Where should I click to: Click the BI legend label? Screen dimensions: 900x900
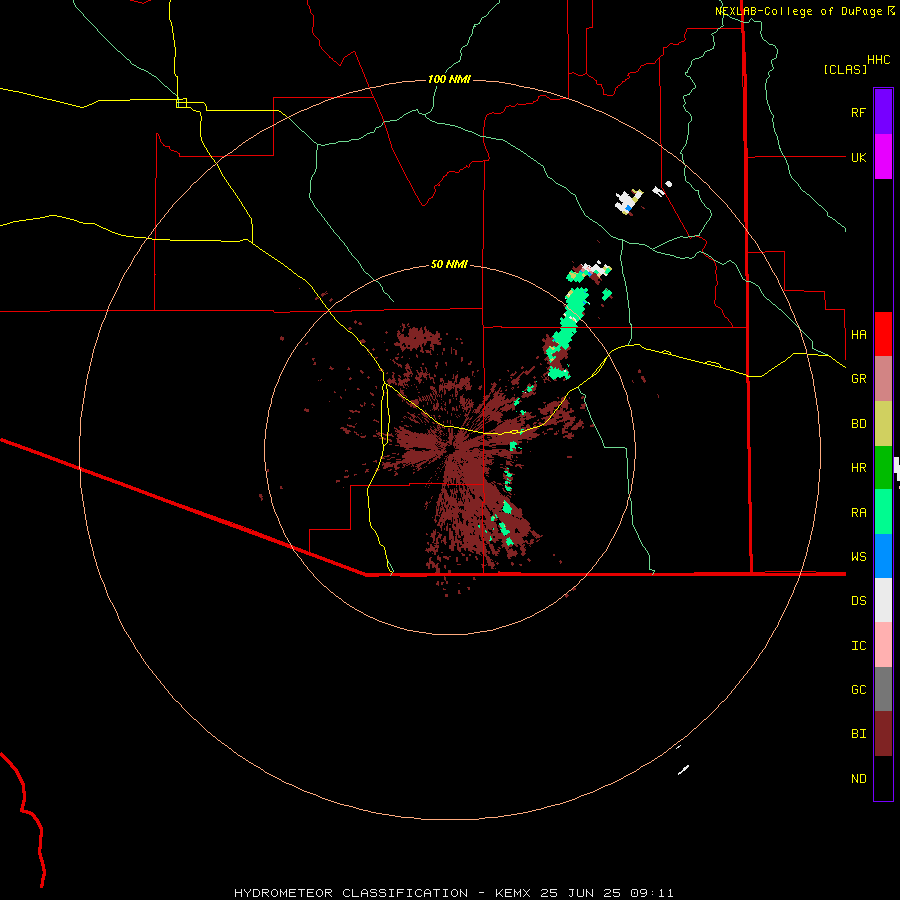[858, 734]
